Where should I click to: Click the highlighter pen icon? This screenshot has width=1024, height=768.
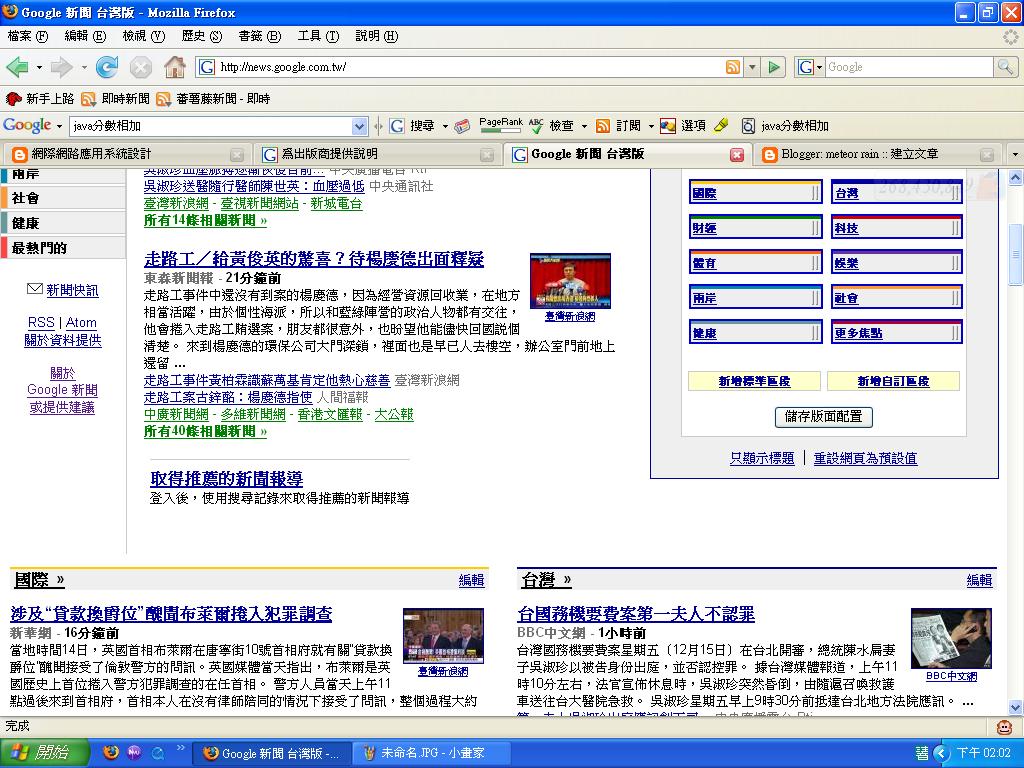(x=722, y=125)
